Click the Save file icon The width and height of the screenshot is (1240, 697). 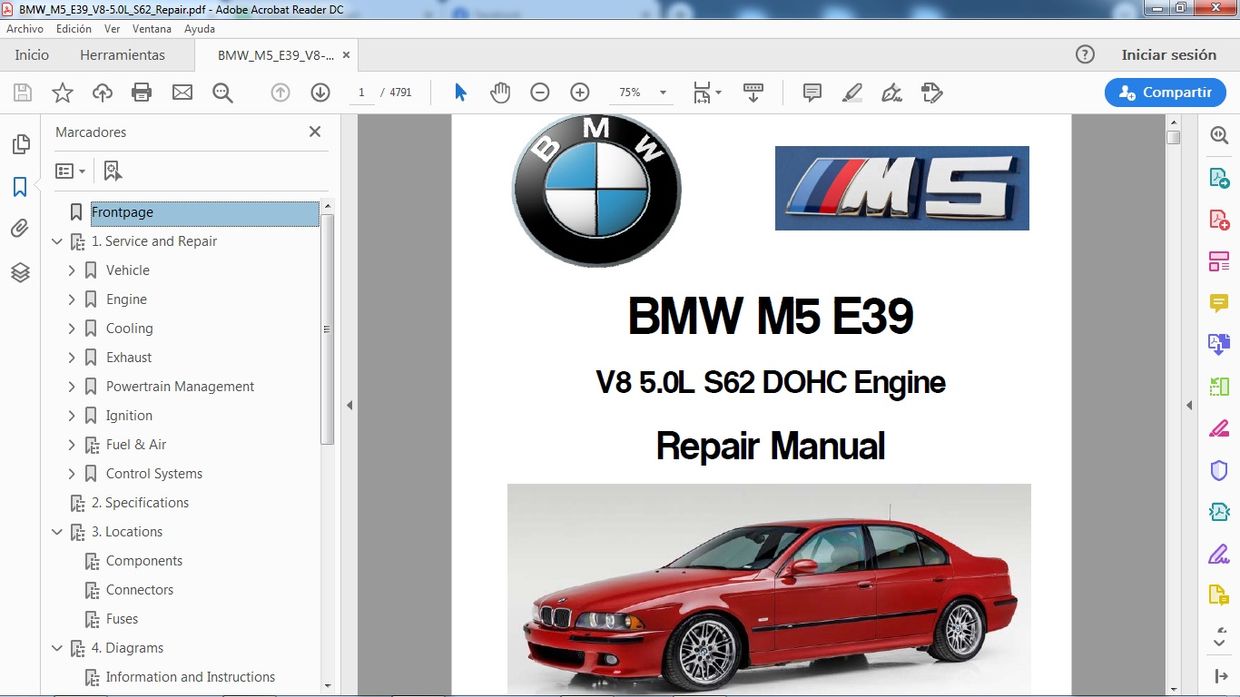click(x=22, y=92)
